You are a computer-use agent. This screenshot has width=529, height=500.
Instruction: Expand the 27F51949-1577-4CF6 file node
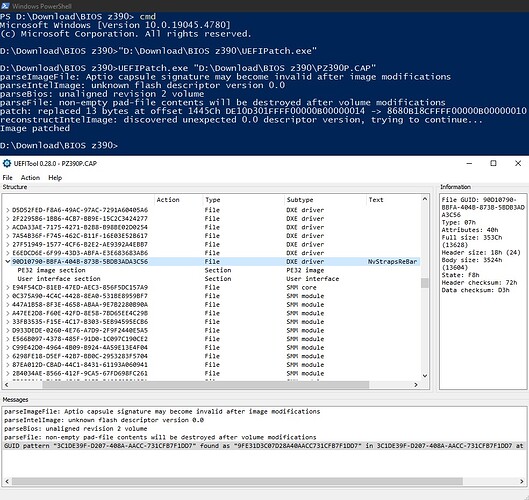[8, 244]
